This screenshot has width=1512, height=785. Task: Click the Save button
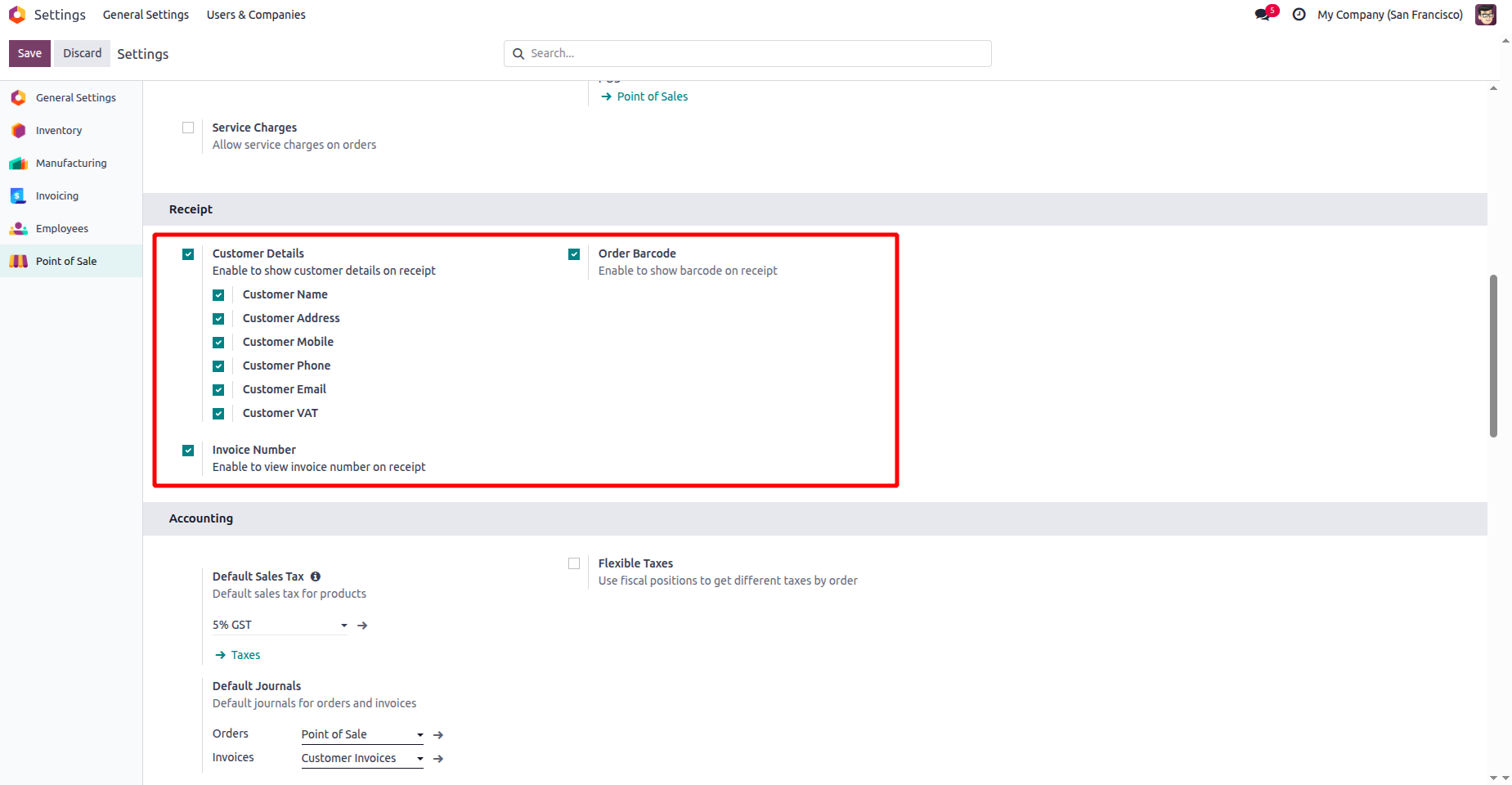click(29, 53)
